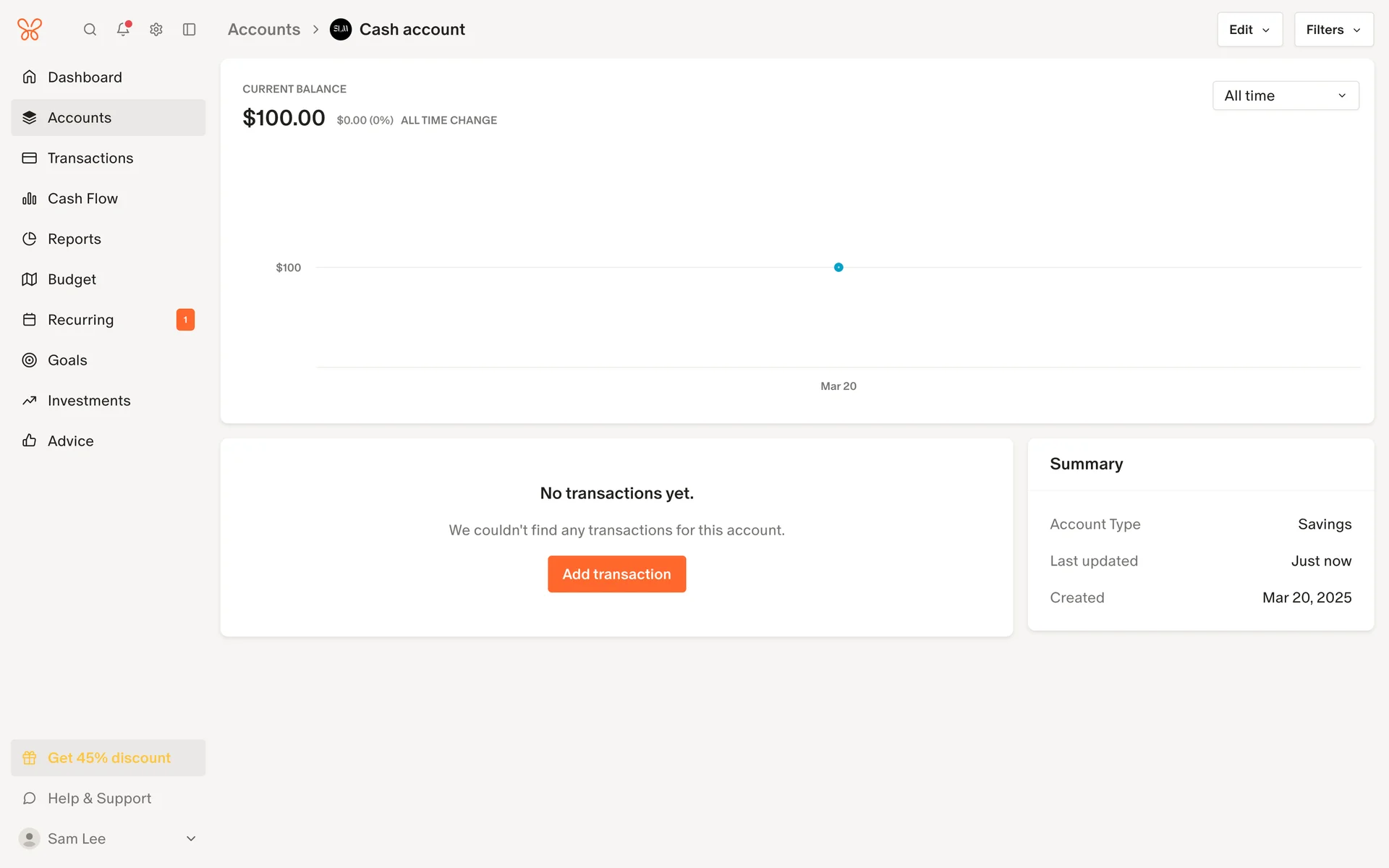Navigate to Investments section

[89, 401]
